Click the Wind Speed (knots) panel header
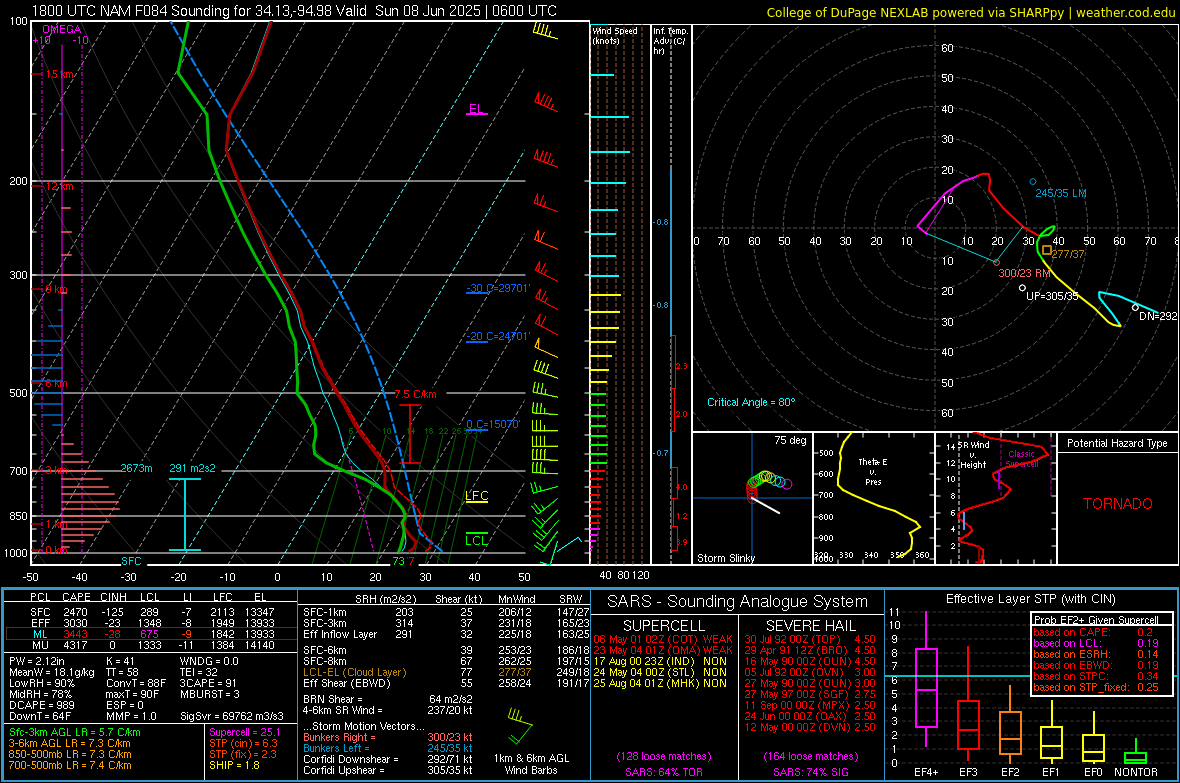 click(615, 35)
